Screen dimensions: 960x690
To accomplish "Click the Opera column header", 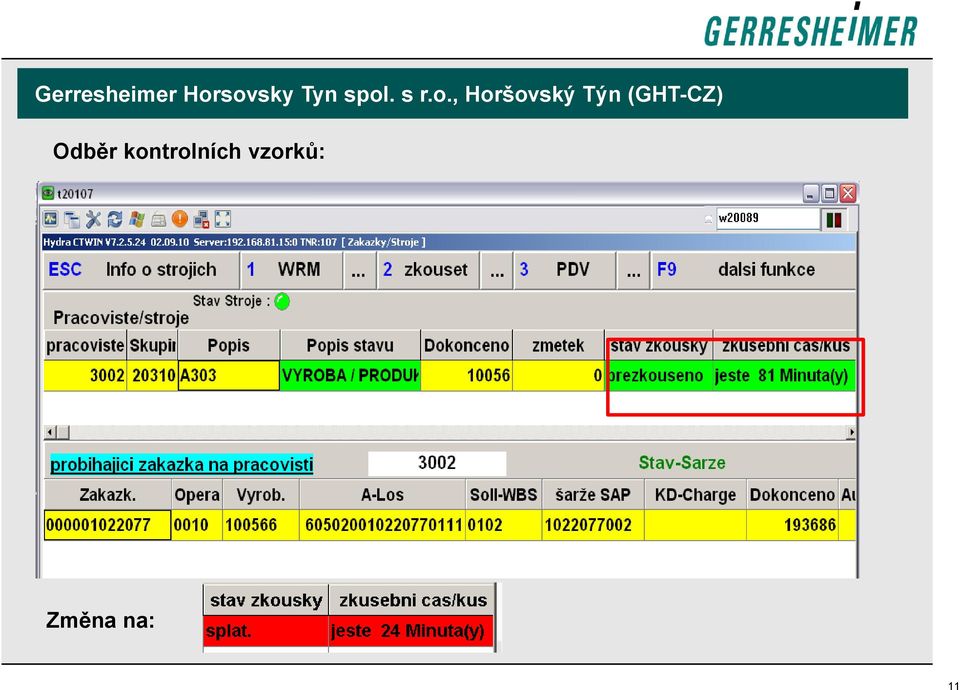I will click(197, 495).
